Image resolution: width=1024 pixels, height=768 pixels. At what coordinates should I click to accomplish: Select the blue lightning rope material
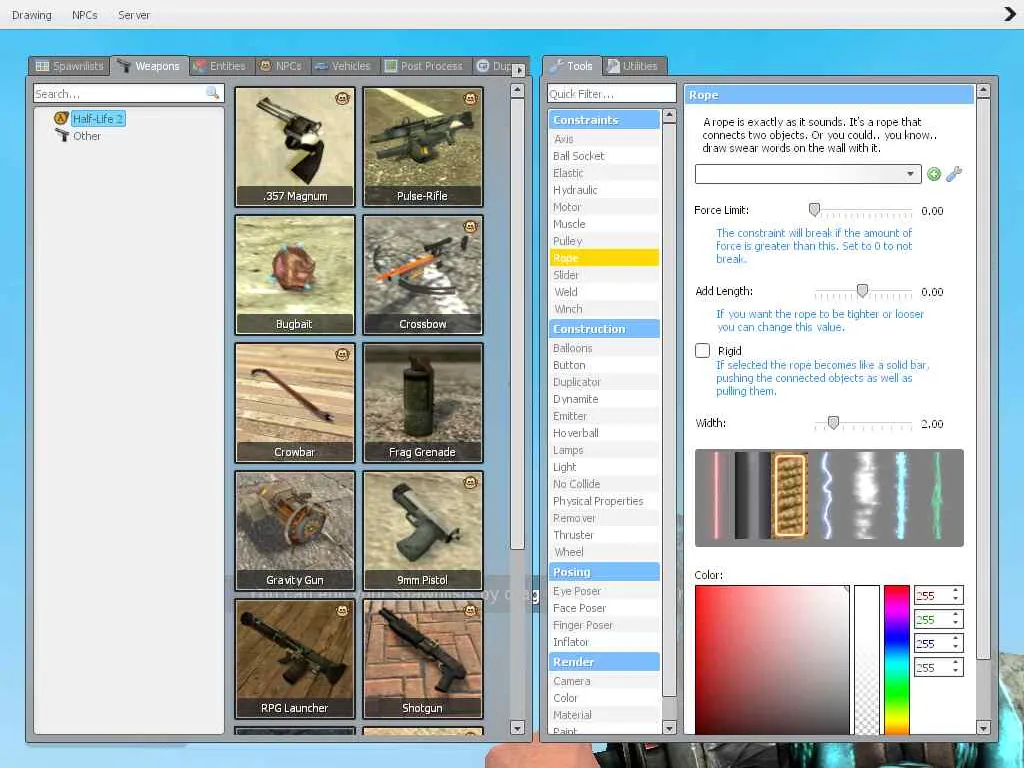tap(827, 496)
